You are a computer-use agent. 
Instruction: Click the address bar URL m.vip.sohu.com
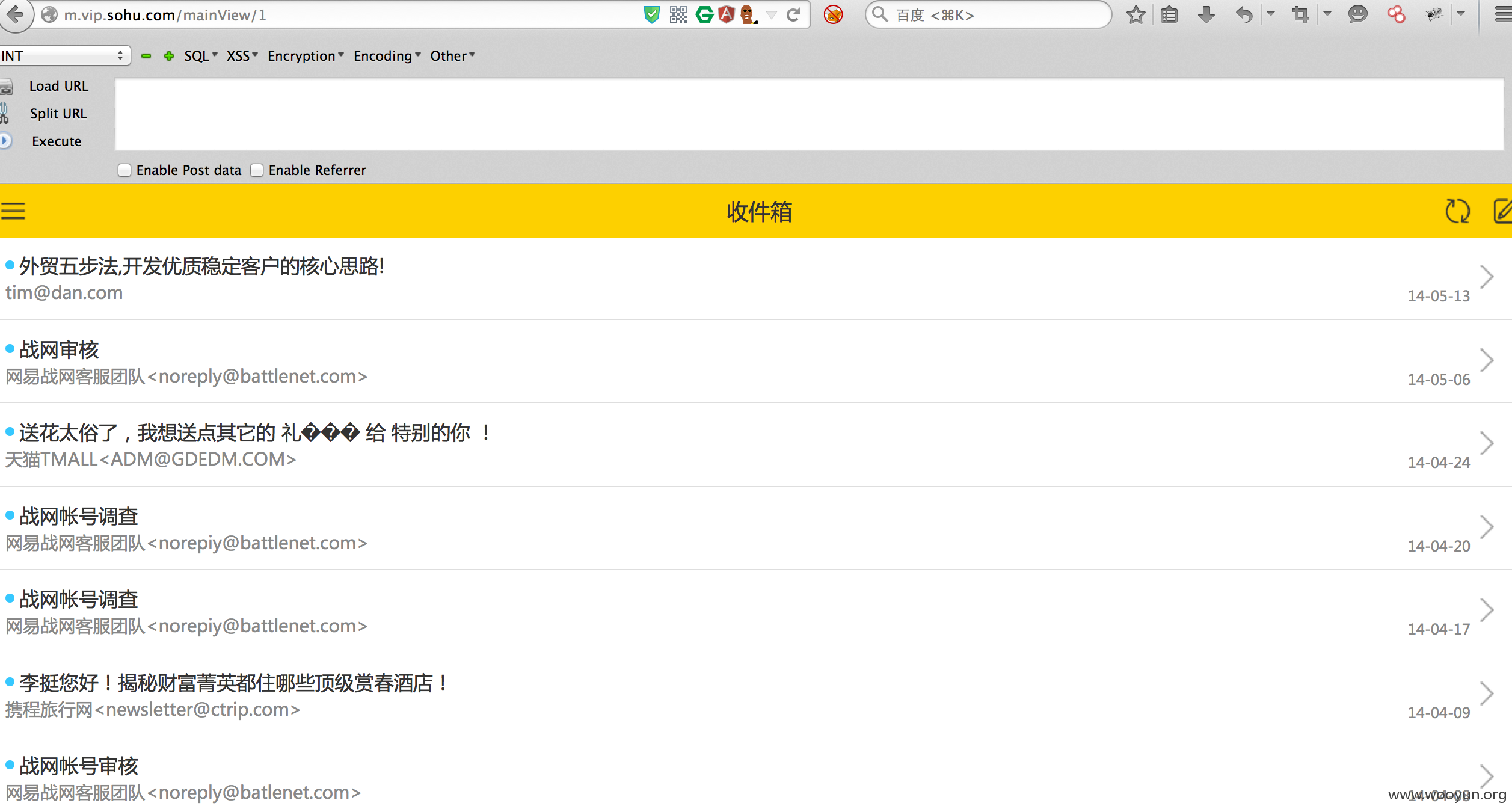coord(165,15)
